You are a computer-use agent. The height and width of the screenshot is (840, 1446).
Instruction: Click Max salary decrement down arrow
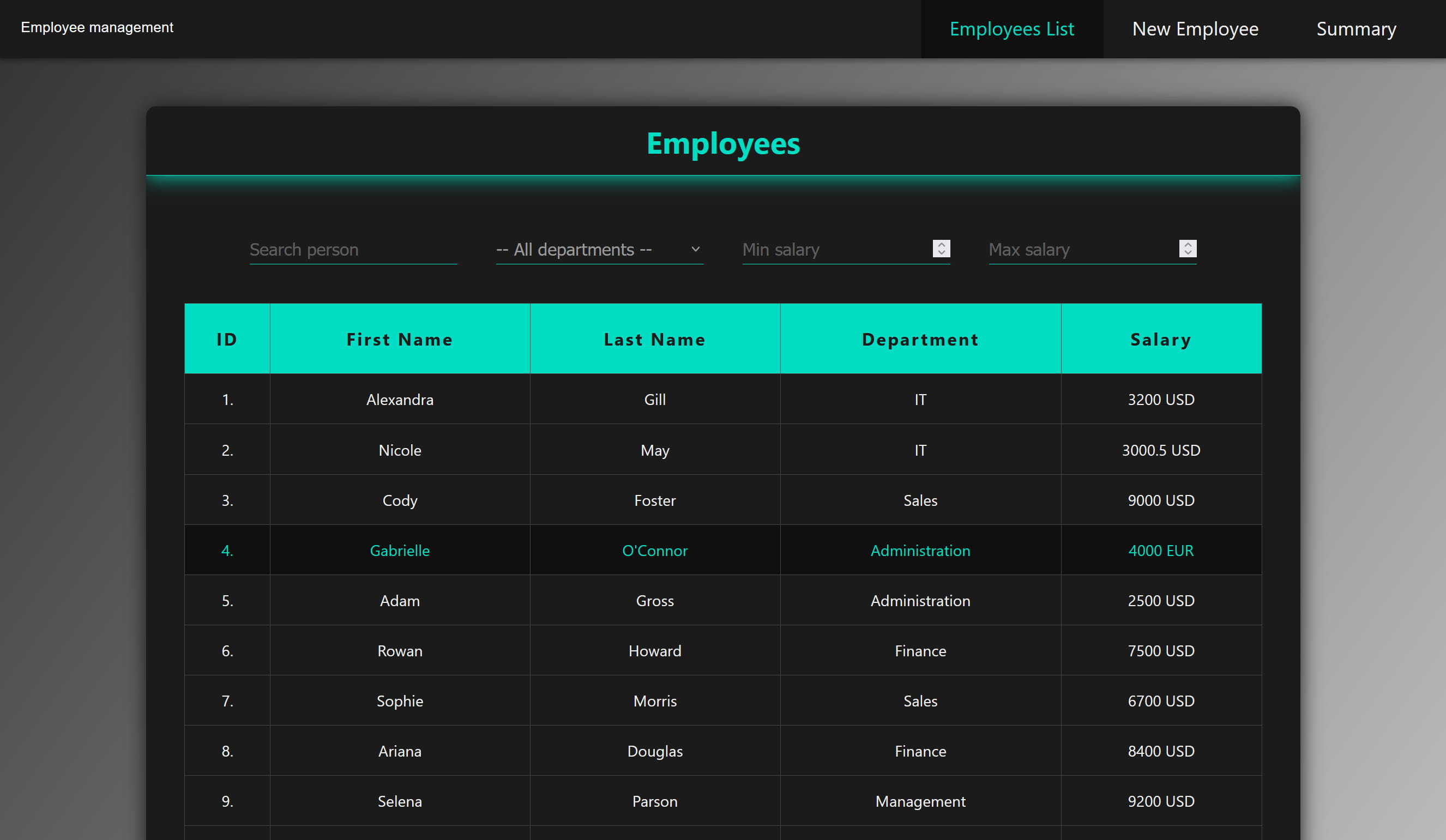point(1187,252)
